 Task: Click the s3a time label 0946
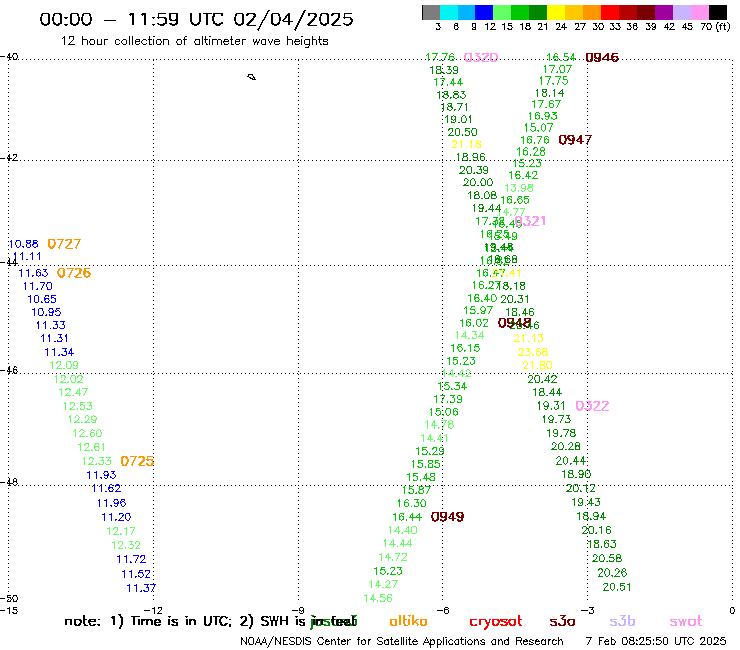point(602,58)
